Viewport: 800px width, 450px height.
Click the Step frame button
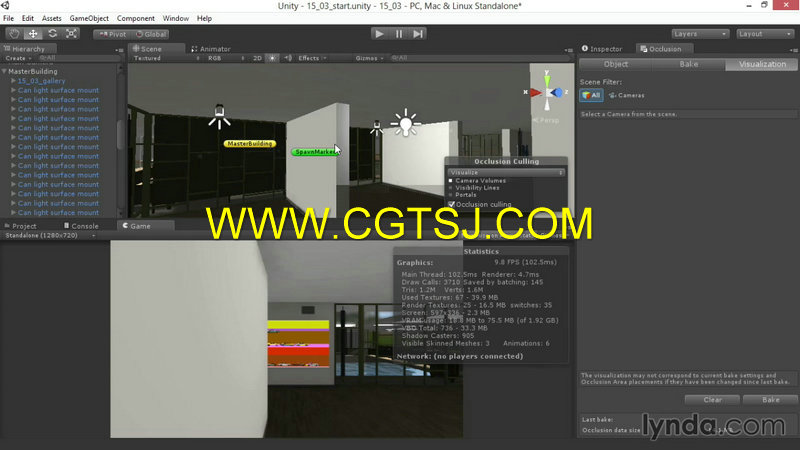[418, 34]
